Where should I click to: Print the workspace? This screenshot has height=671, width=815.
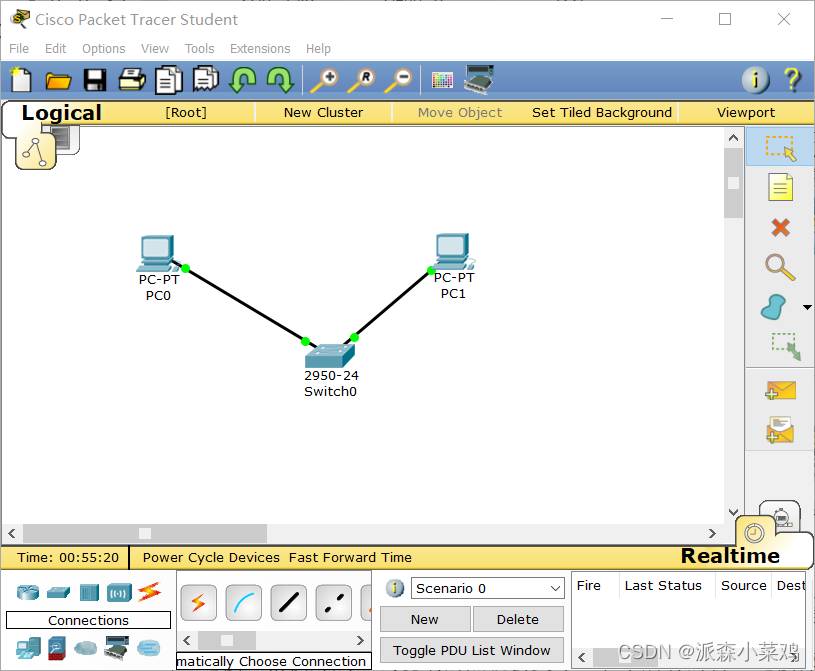point(132,80)
